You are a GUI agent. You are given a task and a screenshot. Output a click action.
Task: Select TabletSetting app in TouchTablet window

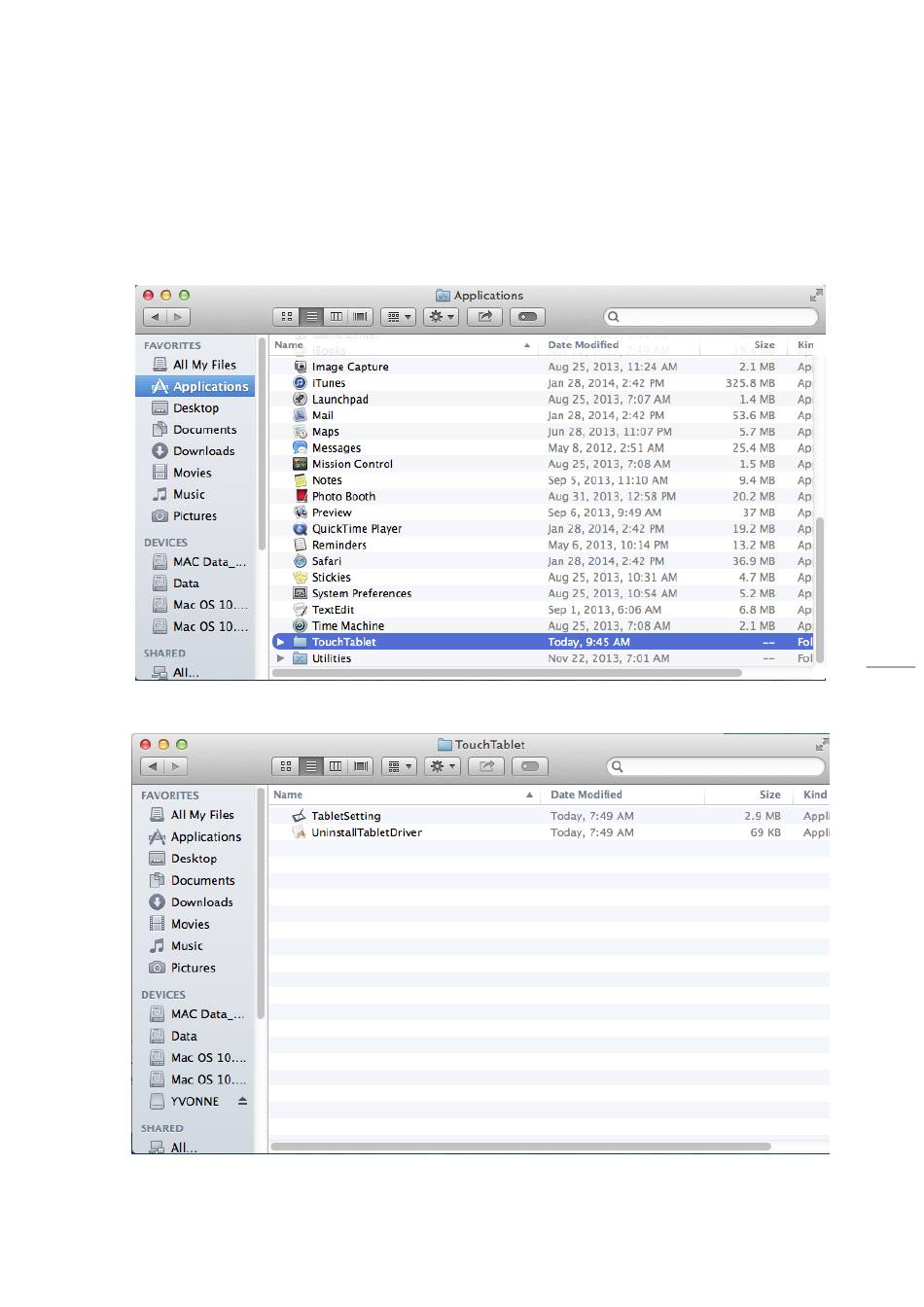345,817
